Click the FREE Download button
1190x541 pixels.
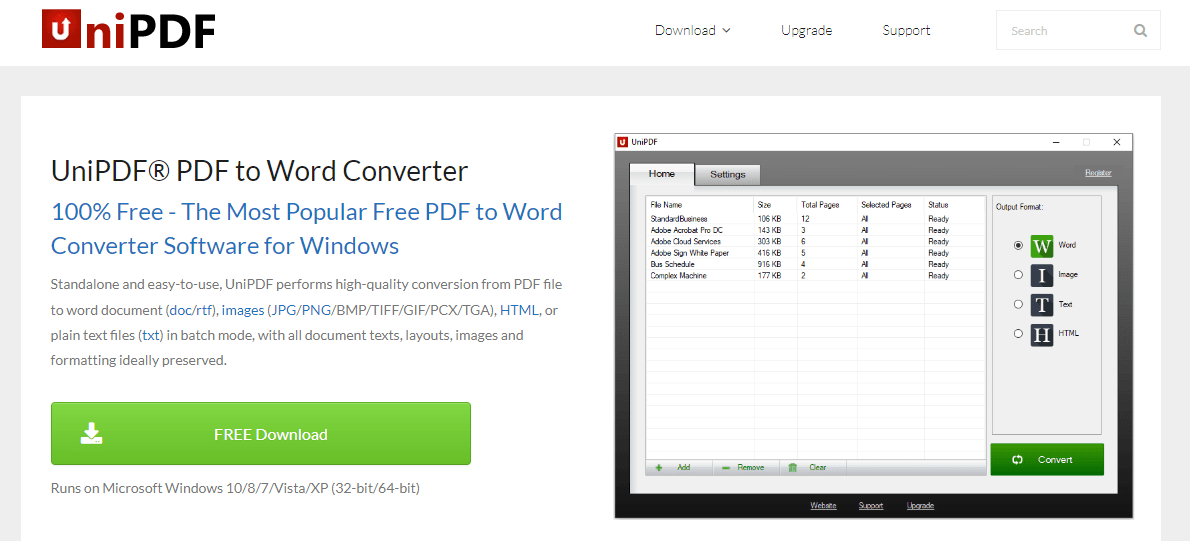coord(260,433)
